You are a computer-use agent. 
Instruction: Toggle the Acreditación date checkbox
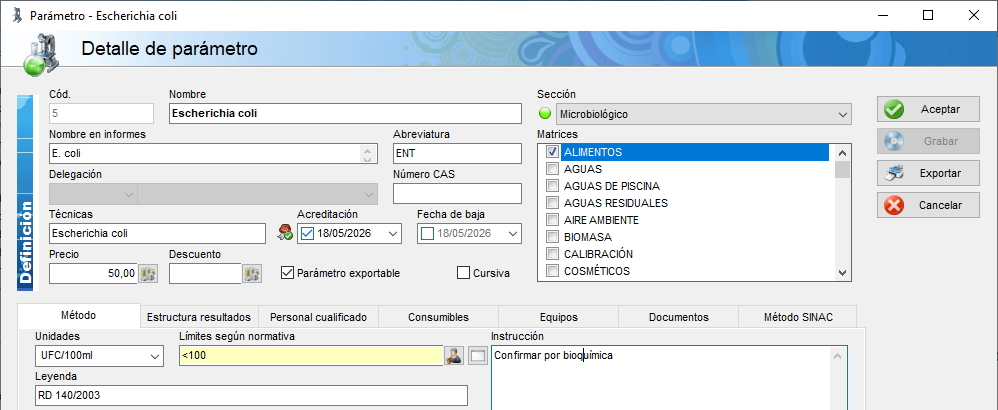pyautogui.click(x=307, y=234)
